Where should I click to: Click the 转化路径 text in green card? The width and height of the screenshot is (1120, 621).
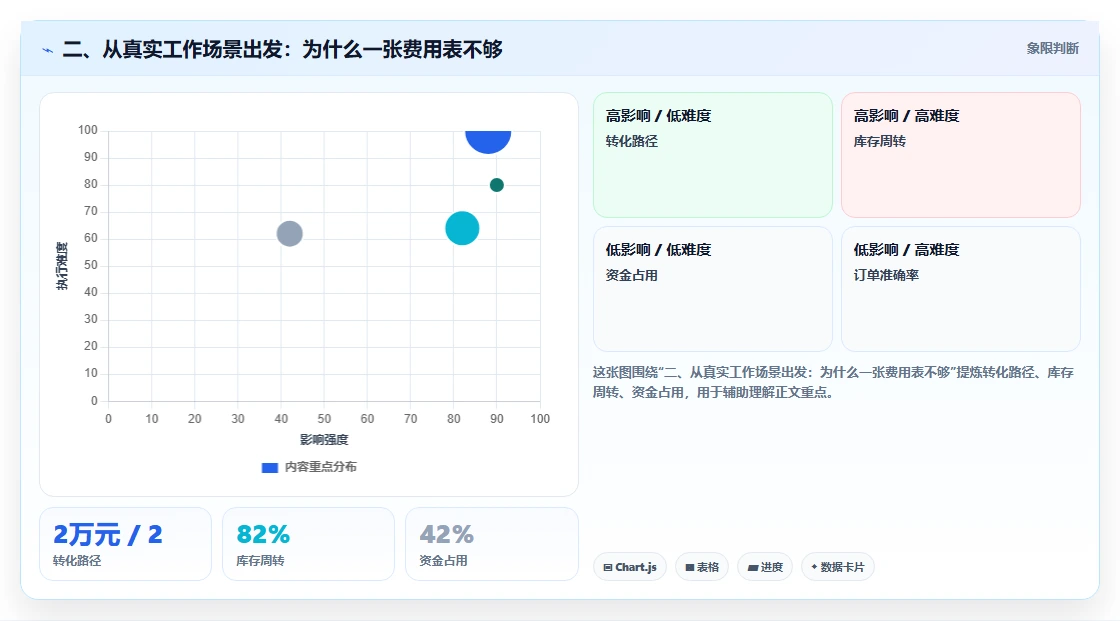pyautogui.click(x=631, y=141)
